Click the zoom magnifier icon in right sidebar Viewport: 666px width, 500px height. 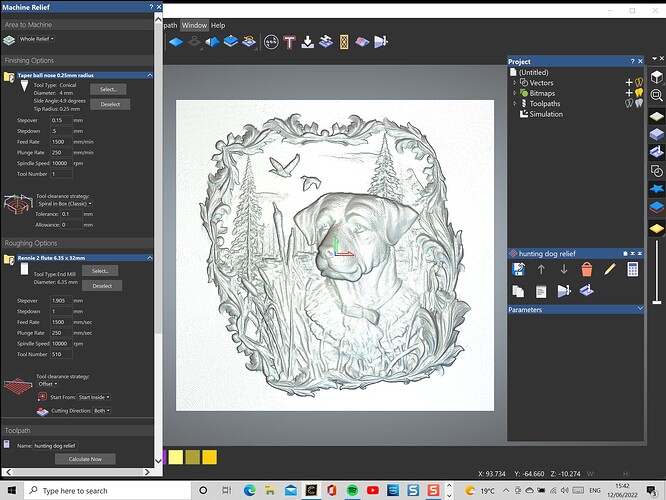(657, 96)
